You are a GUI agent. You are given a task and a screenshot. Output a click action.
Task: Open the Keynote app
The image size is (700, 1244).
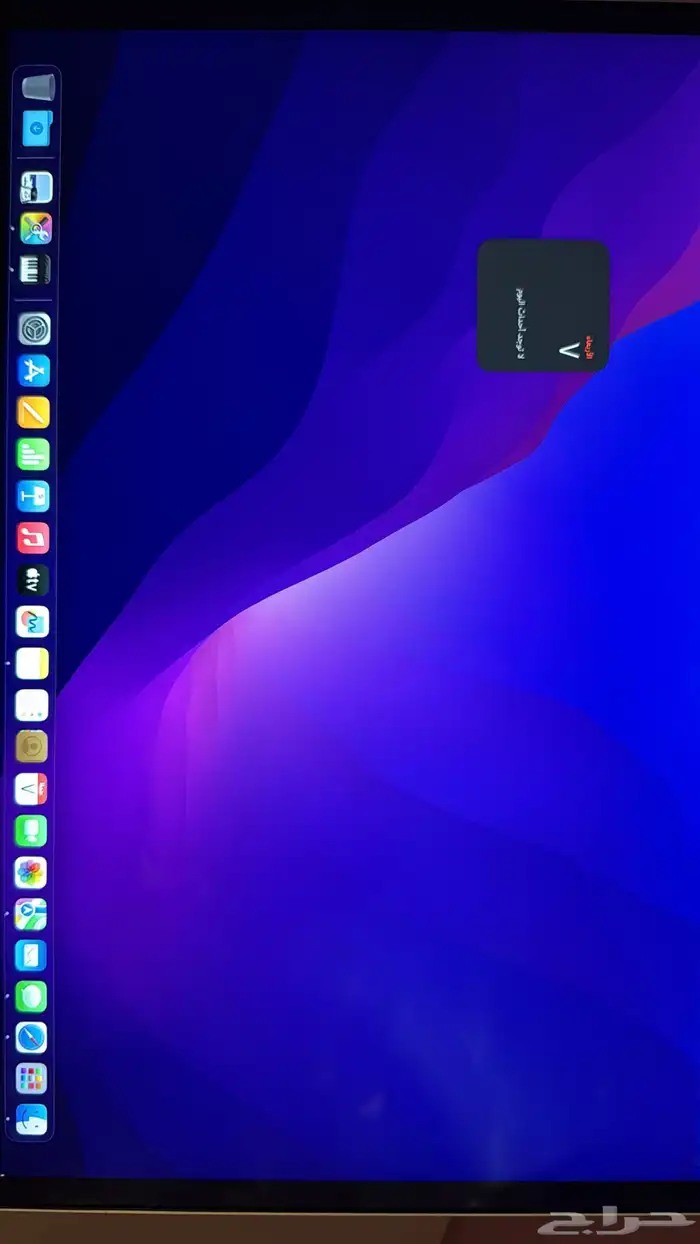point(33,496)
